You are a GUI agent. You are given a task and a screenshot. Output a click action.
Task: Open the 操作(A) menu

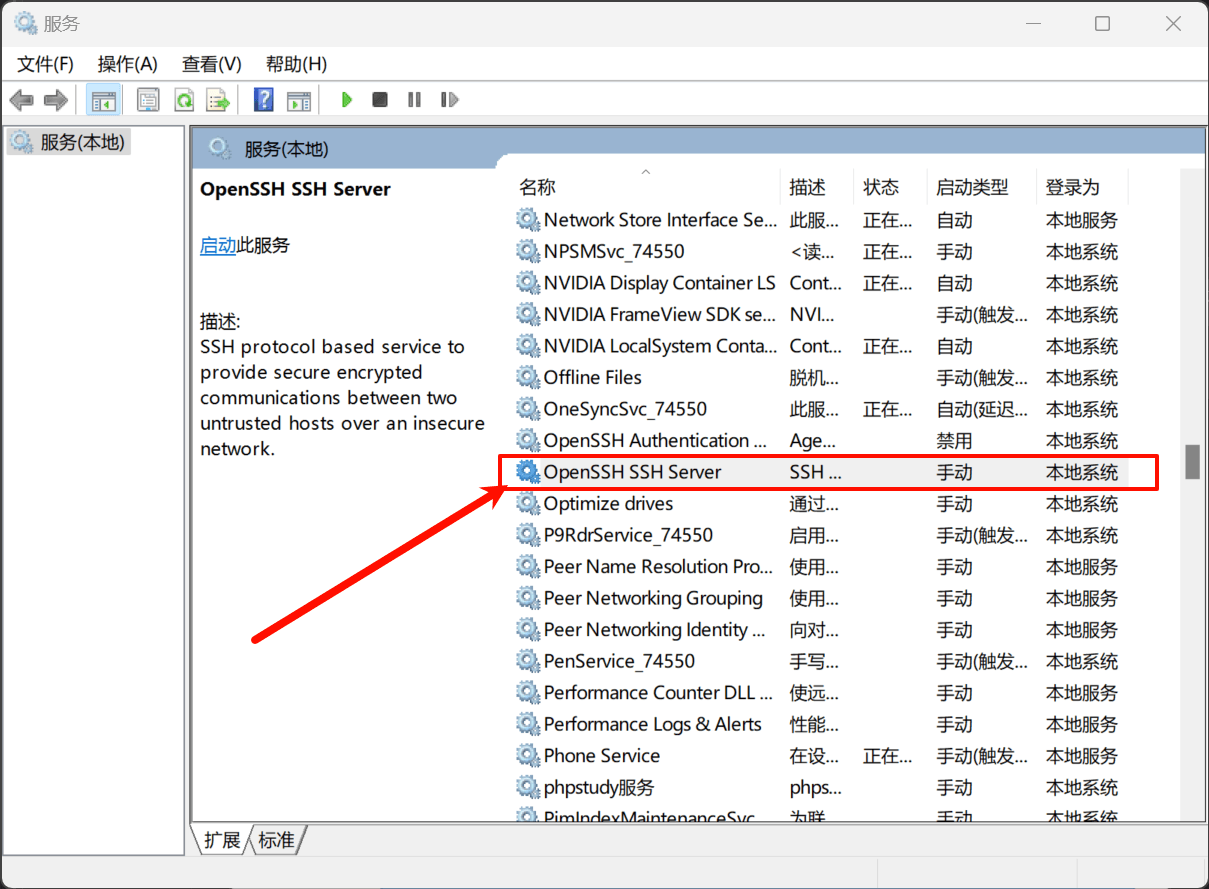[127, 64]
